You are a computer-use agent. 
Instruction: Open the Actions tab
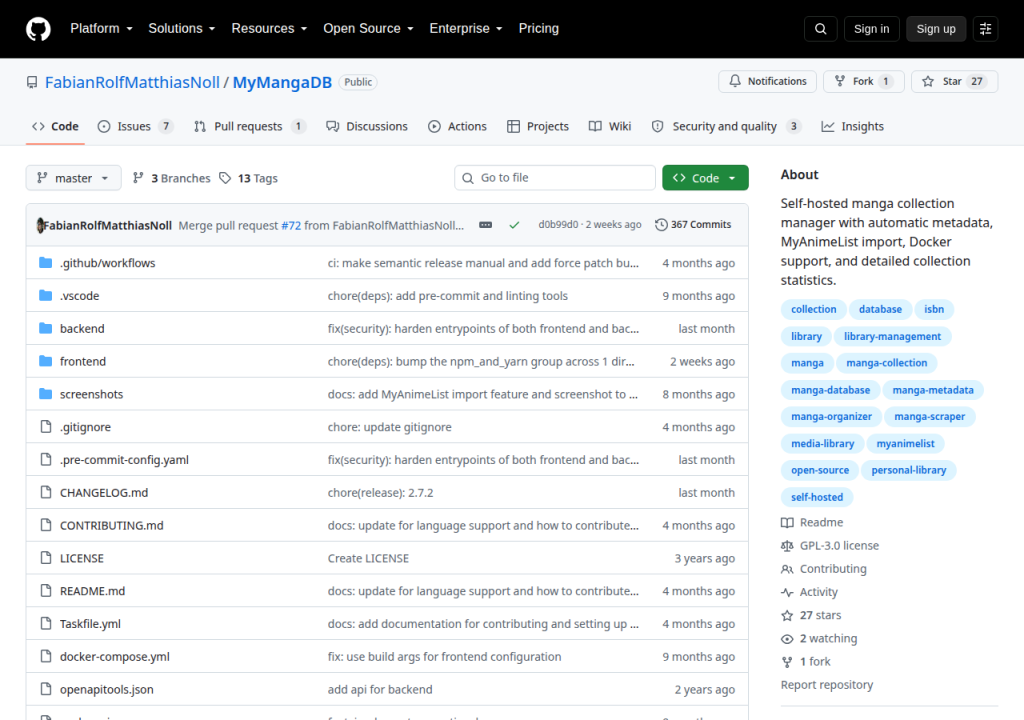pyautogui.click(x=457, y=126)
